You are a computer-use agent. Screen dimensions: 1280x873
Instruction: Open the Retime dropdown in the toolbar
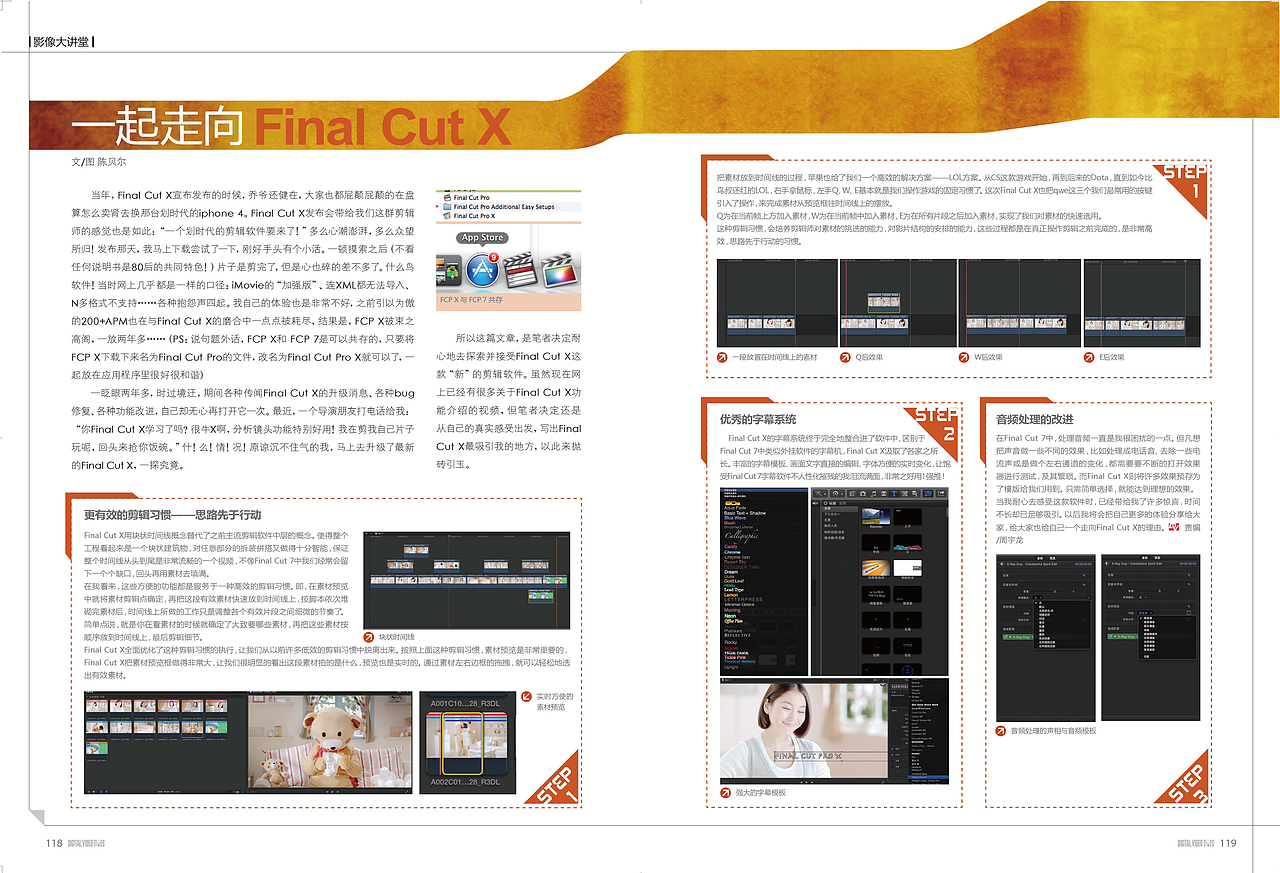(x=838, y=494)
